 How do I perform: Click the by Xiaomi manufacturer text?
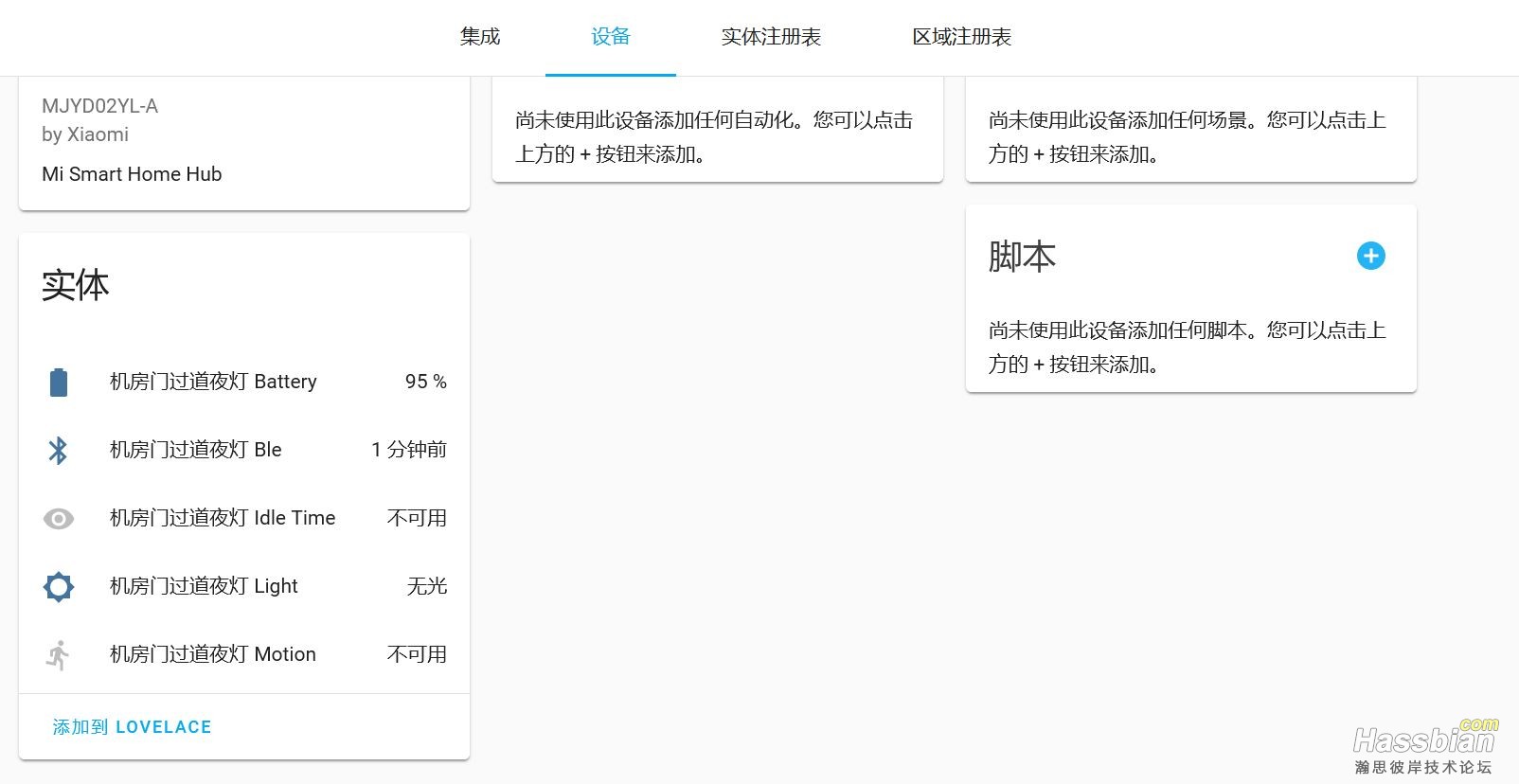point(85,134)
